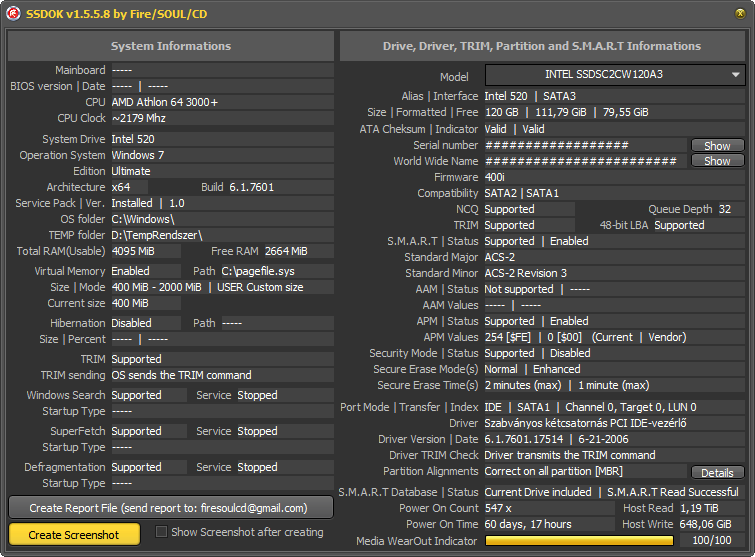Click OS sends the TRIM command text
Image resolution: width=755 pixels, height=557 pixels.
click(182, 375)
